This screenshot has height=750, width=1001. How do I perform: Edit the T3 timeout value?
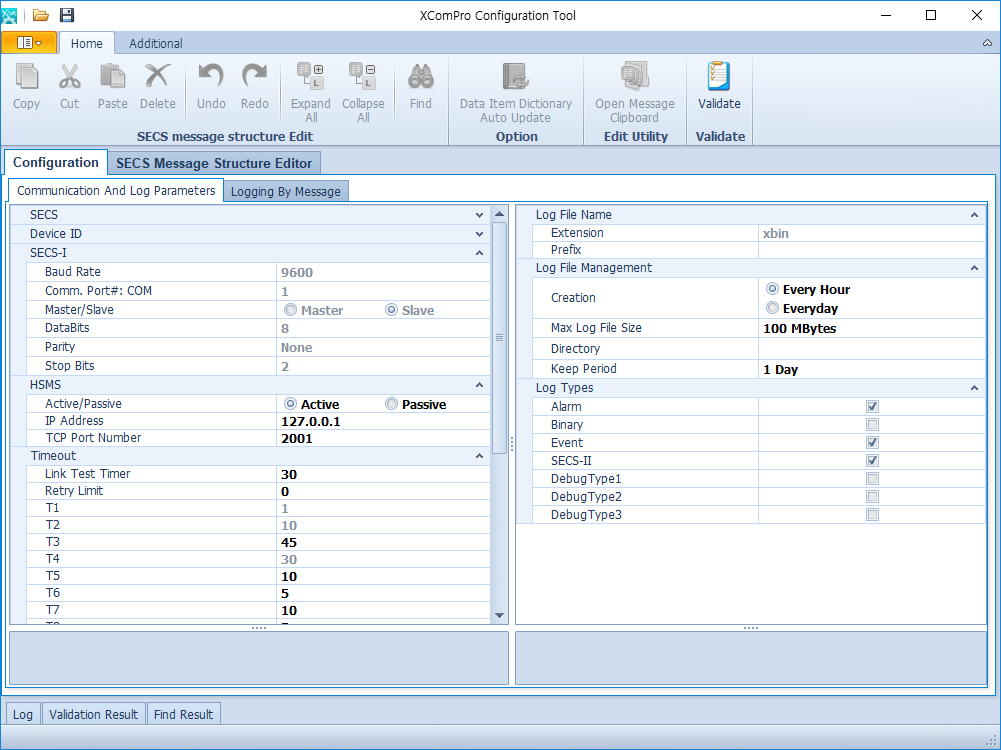click(383, 543)
